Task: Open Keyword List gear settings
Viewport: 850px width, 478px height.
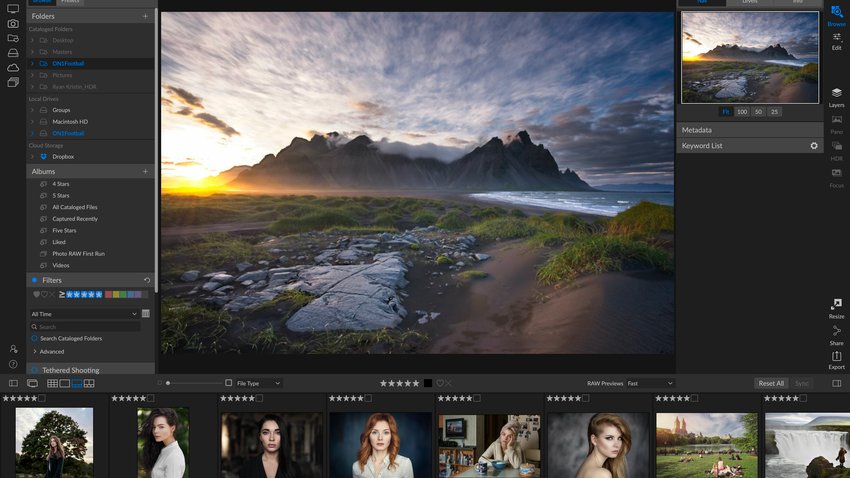Action: [x=814, y=146]
